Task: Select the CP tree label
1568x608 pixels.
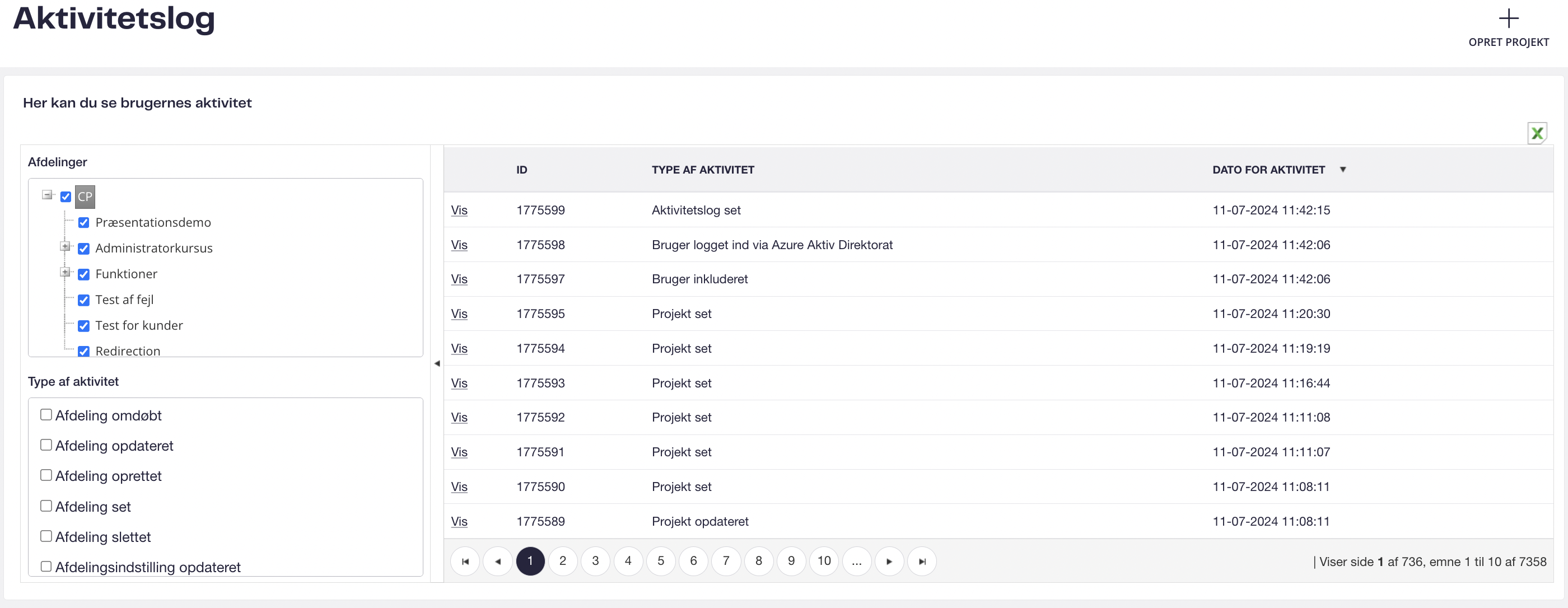Action: [85, 197]
